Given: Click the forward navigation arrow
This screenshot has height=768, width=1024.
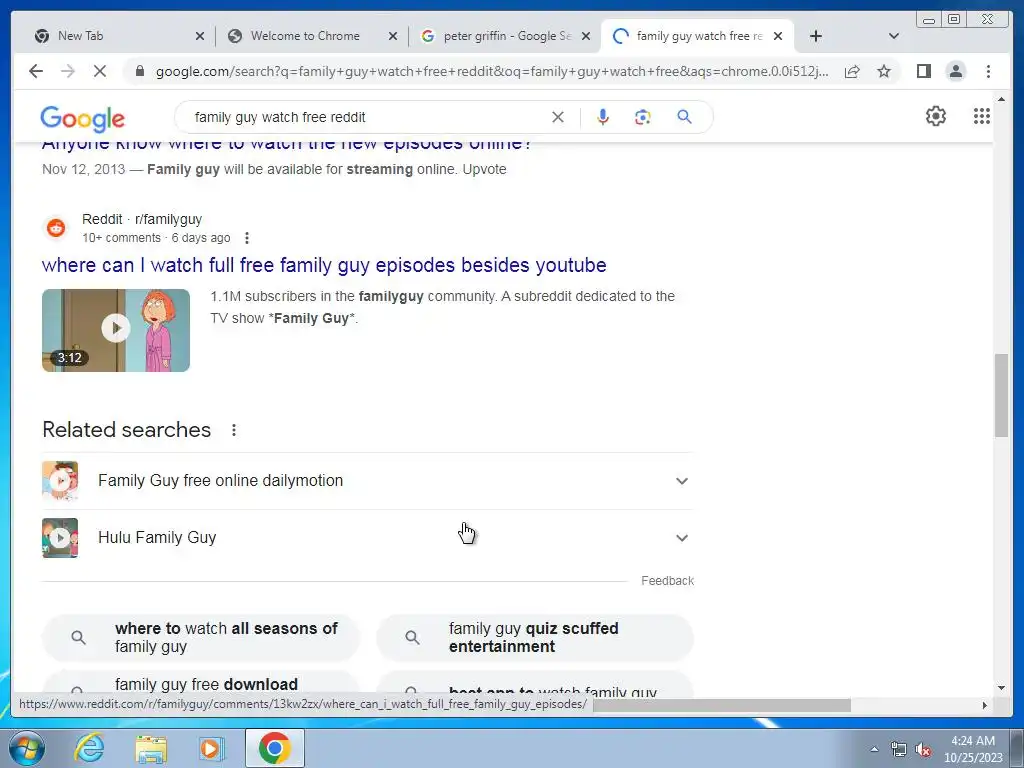Looking at the screenshot, I should point(68,71).
